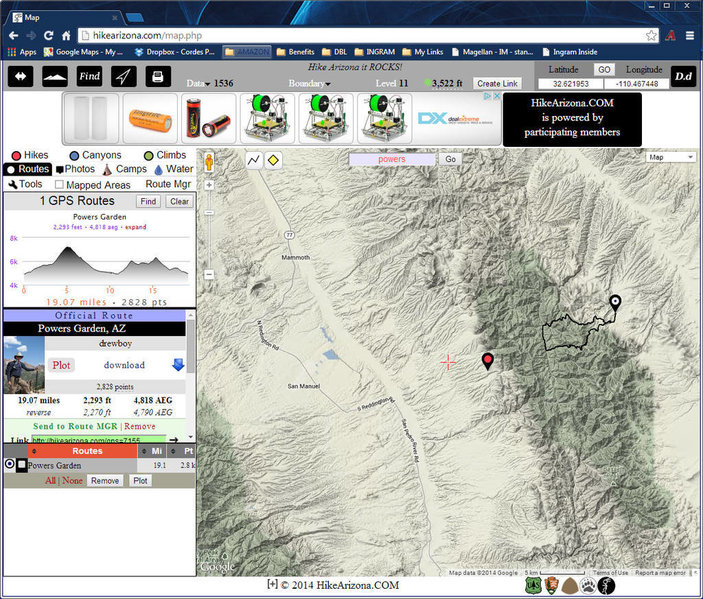
Task: Open the paw print wildlife badge
Action: tap(588, 586)
